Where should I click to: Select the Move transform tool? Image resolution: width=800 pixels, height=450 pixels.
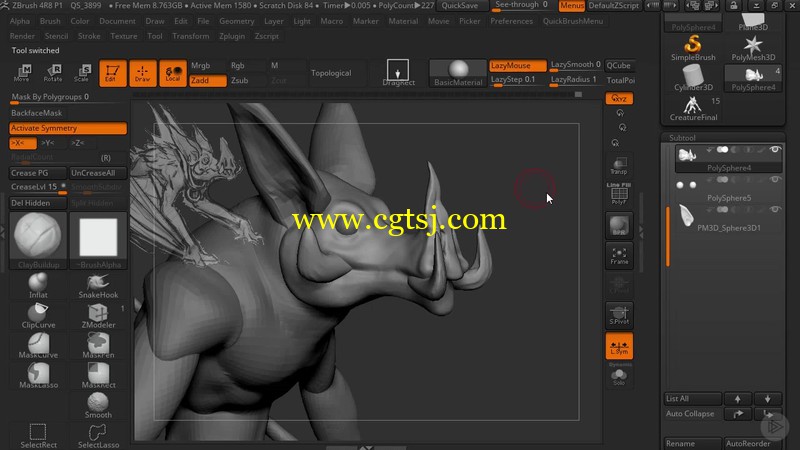(x=22, y=73)
